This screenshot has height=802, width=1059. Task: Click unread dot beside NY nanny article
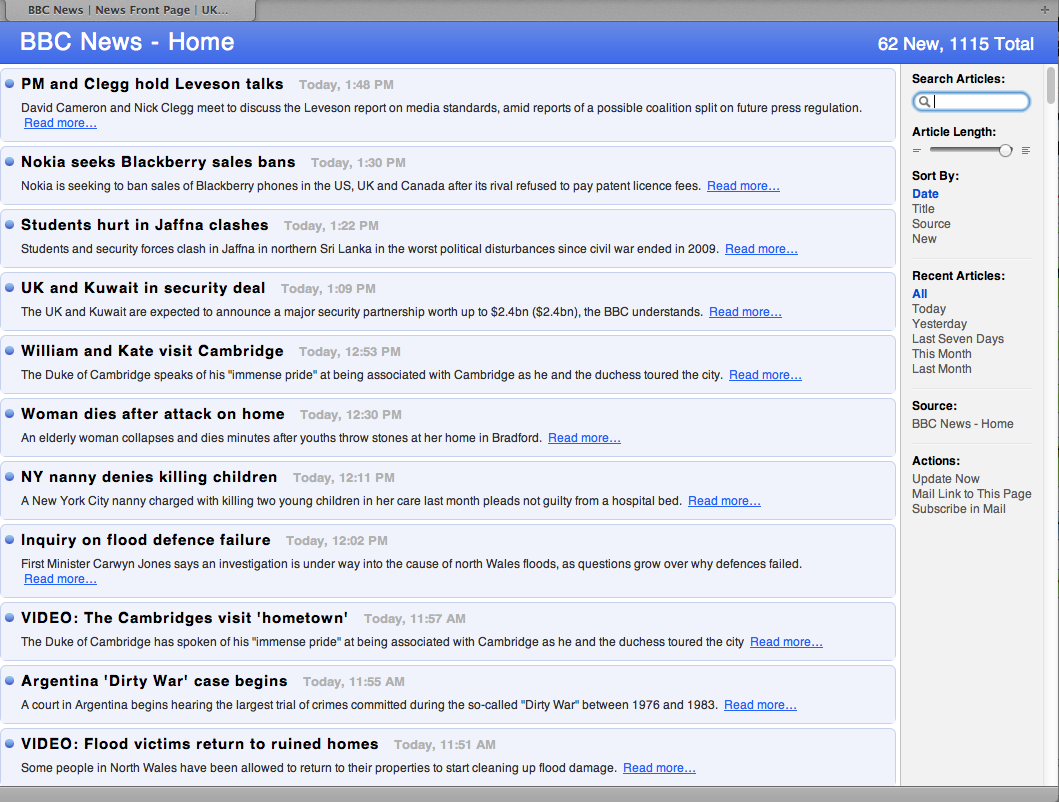point(9,476)
